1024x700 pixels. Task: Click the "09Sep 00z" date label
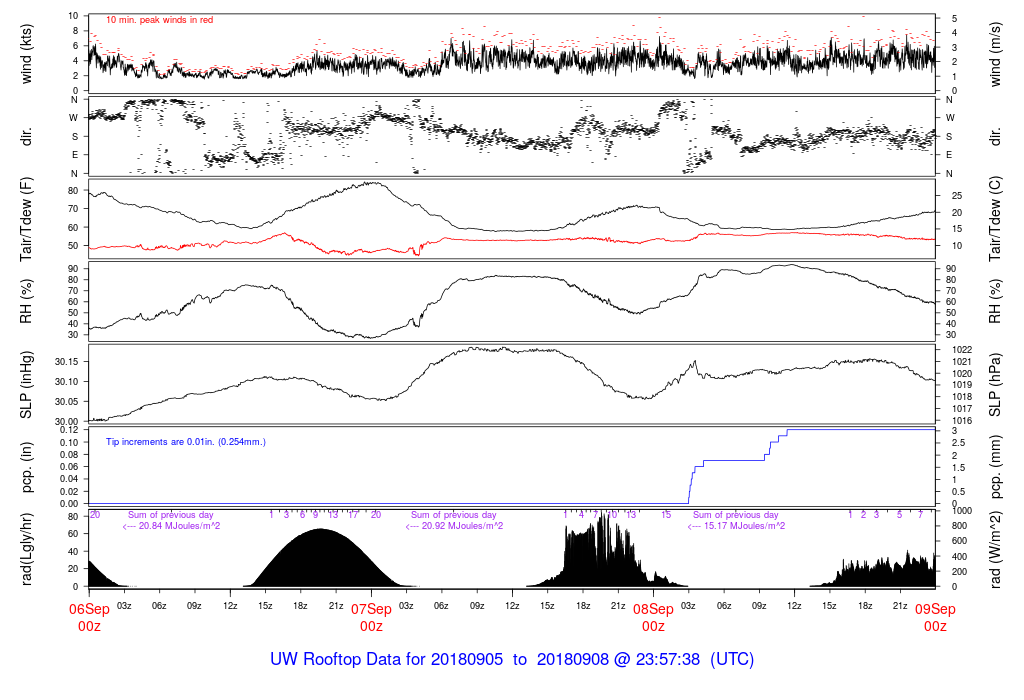coord(935,618)
